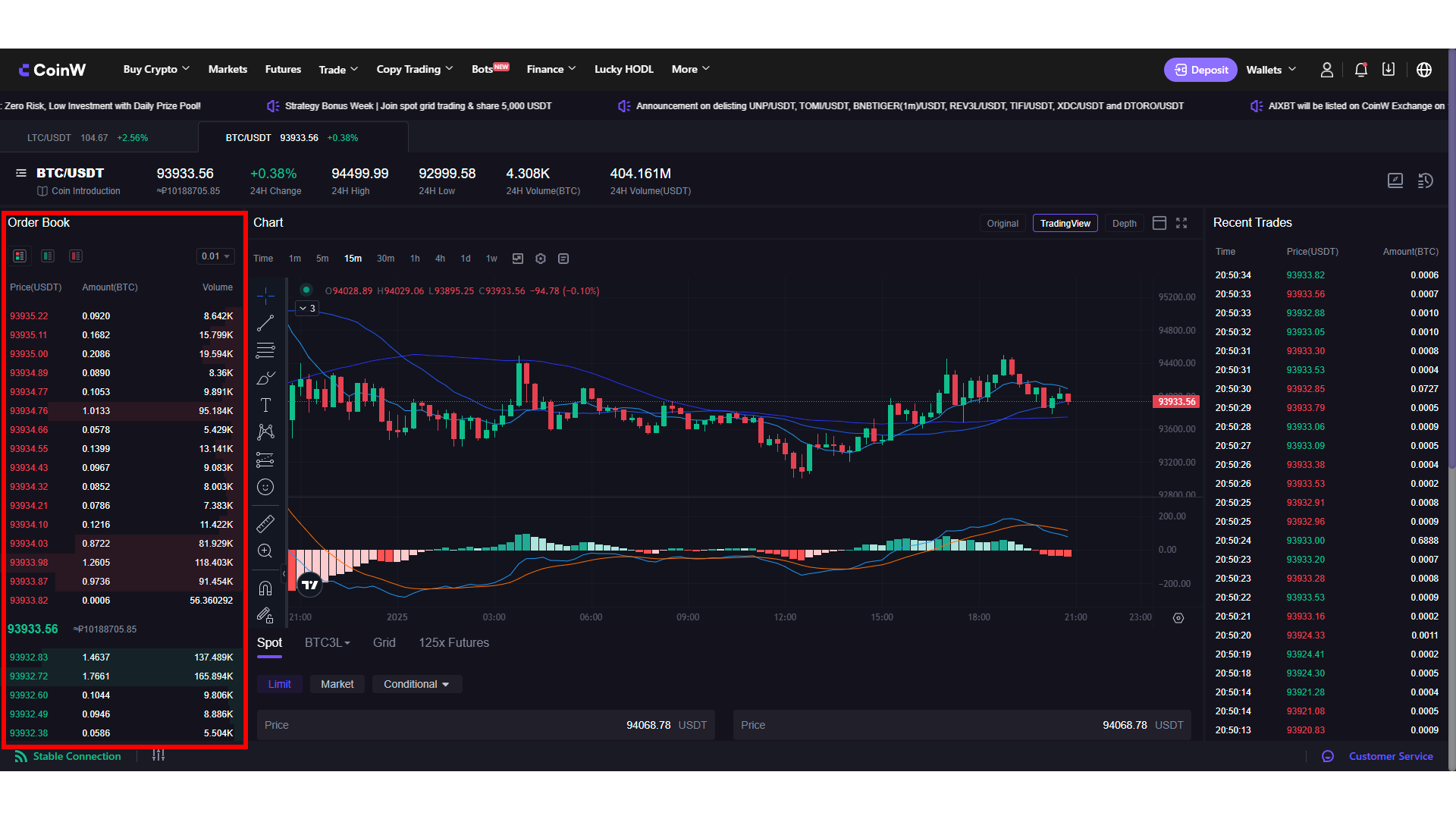
Task: Open the Conditional order type dropdown
Action: point(417,684)
